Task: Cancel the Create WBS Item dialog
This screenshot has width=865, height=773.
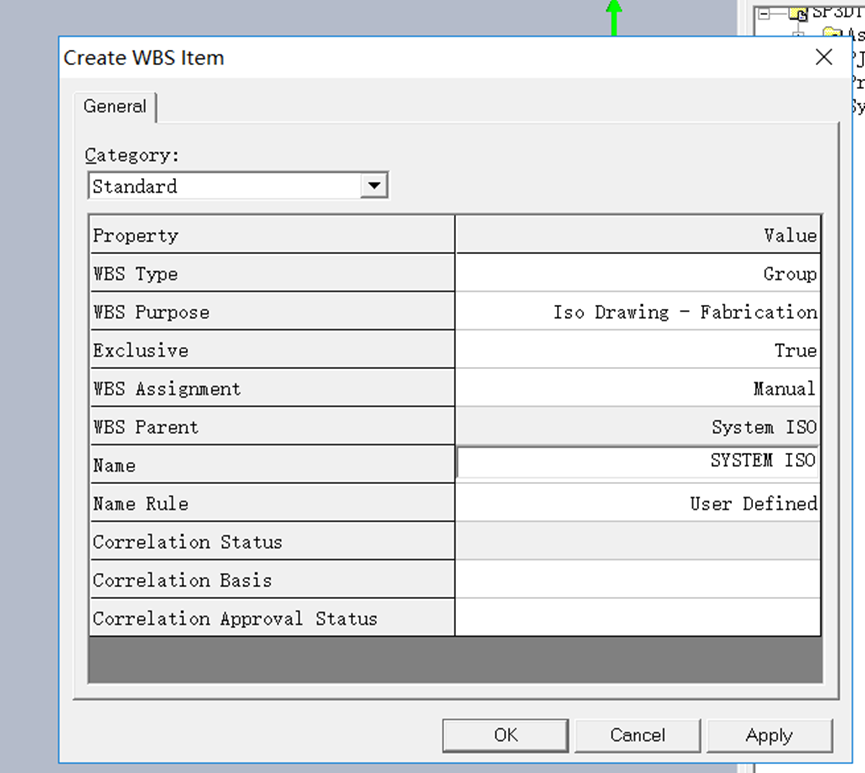Action: coord(637,735)
